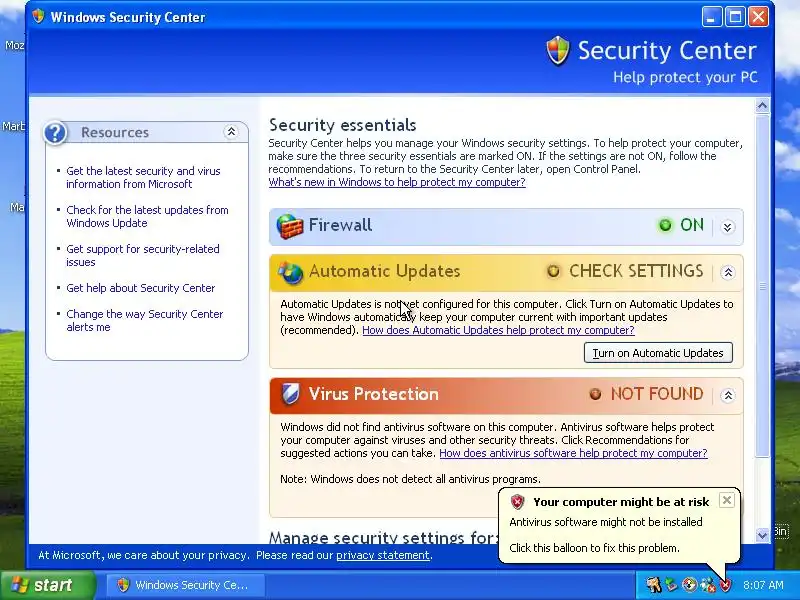
Task: Open How does antivirus software help protect link
Action: point(573,453)
